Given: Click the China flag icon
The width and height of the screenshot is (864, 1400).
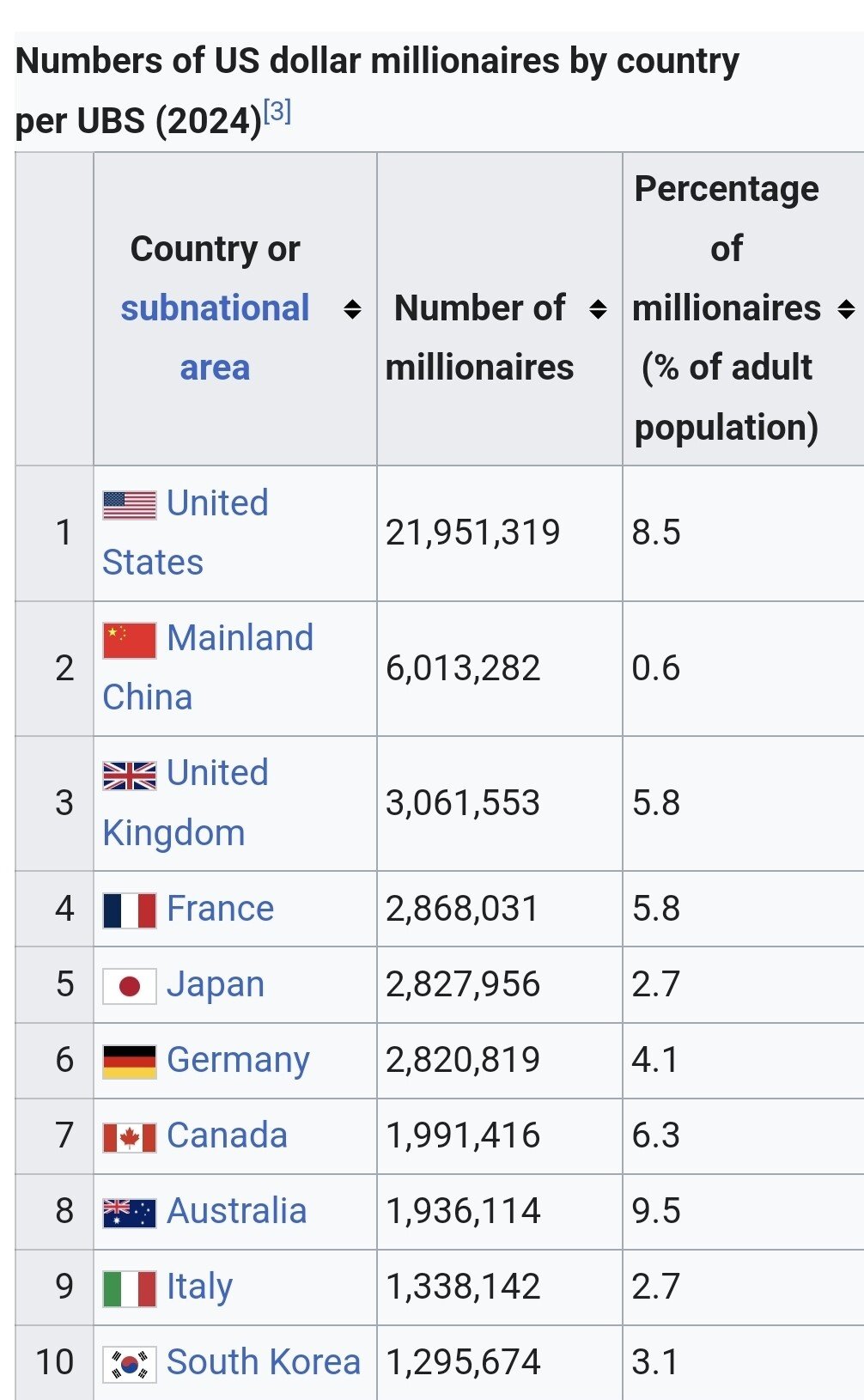Looking at the screenshot, I should click(x=129, y=640).
